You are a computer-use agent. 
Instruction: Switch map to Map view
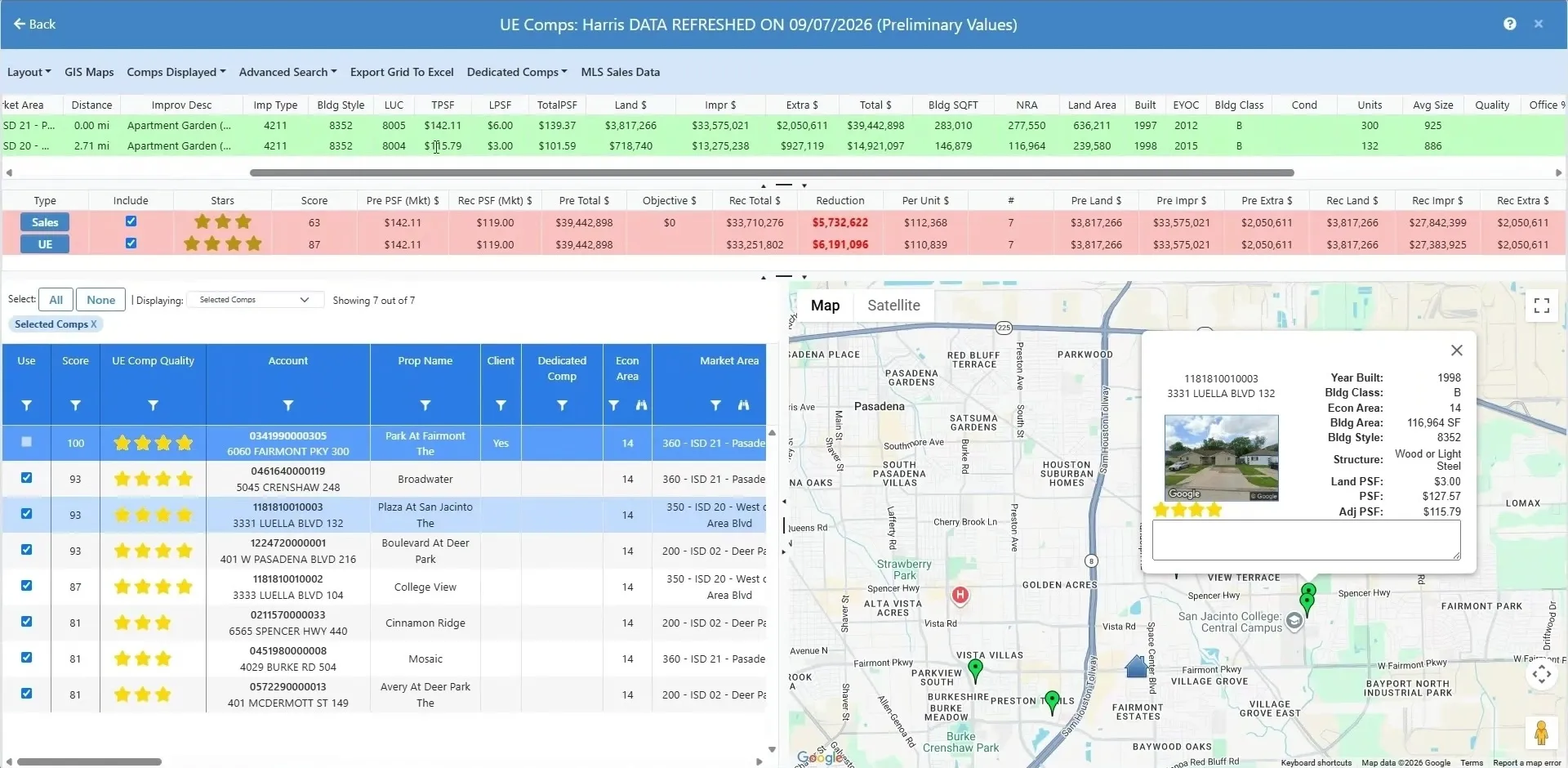pyautogui.click(x=825, y=306)
